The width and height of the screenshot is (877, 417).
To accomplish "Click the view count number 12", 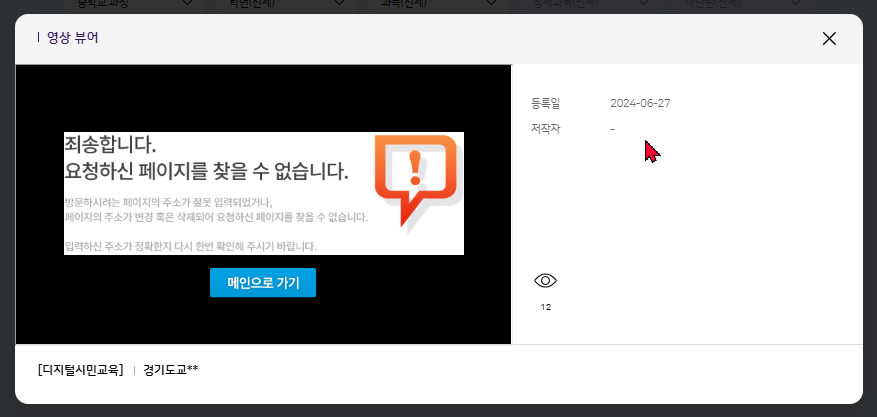I will pos(545,307).
